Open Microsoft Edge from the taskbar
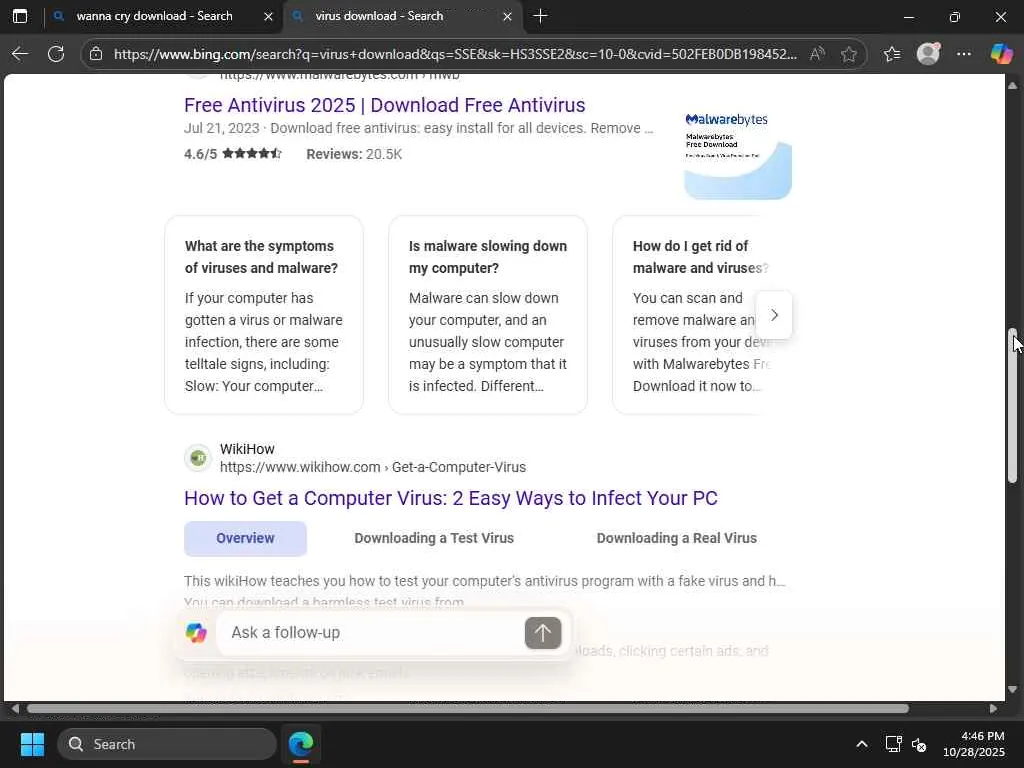This screenshot has width=1024, height=768. point(301,744)
